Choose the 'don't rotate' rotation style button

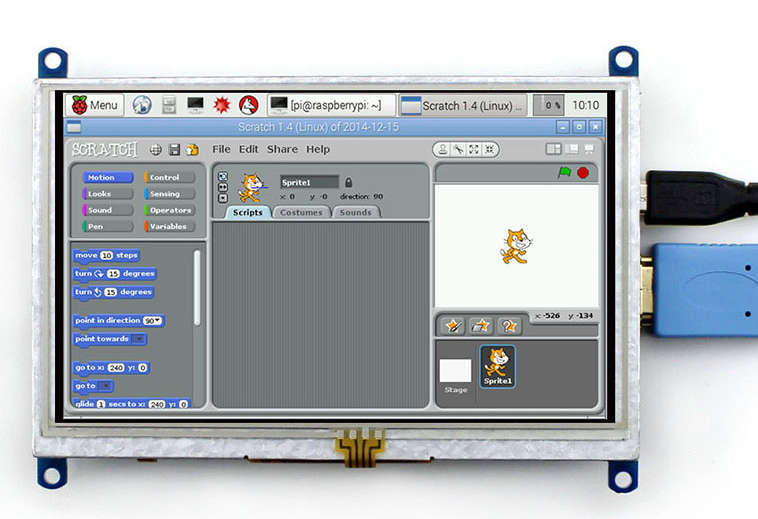click(x=223, y=198)
